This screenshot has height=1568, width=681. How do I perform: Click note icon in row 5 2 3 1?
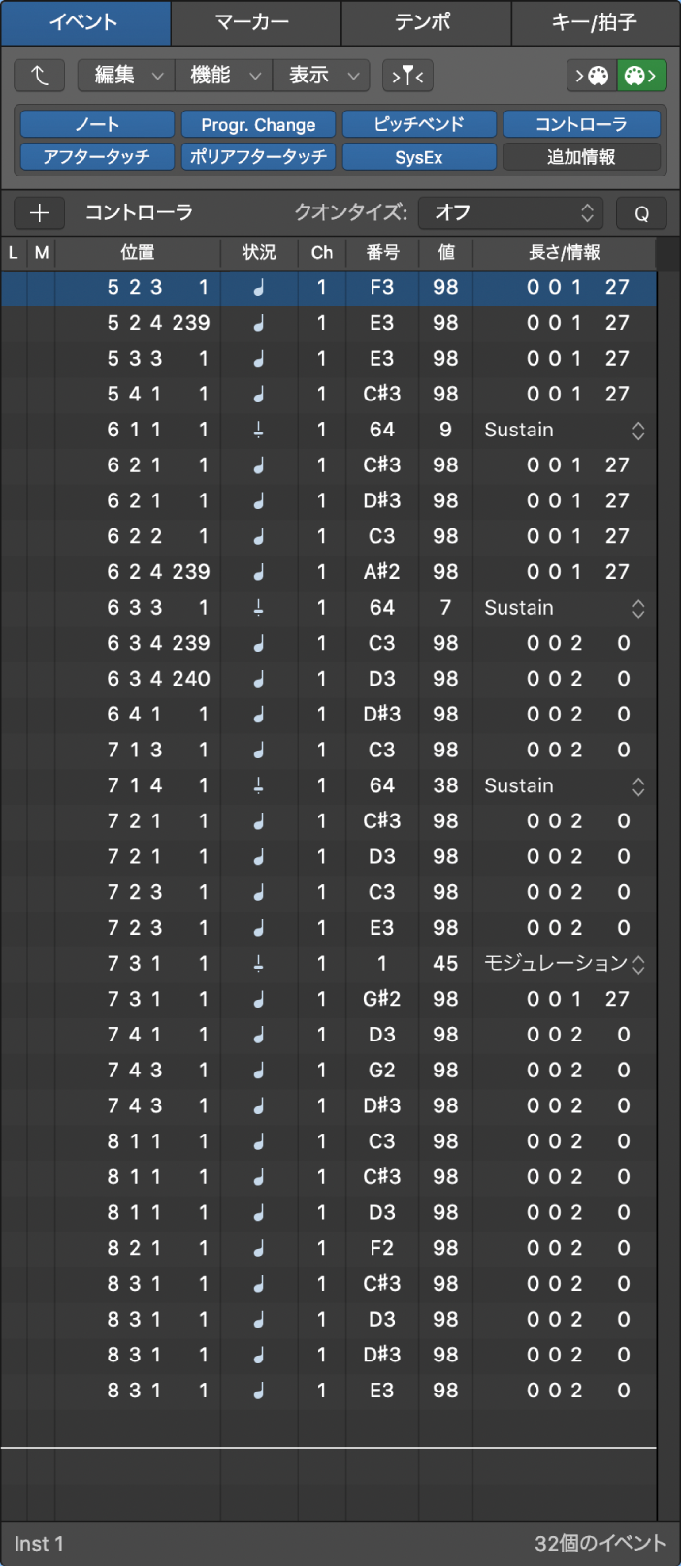[x=259, y=288]
